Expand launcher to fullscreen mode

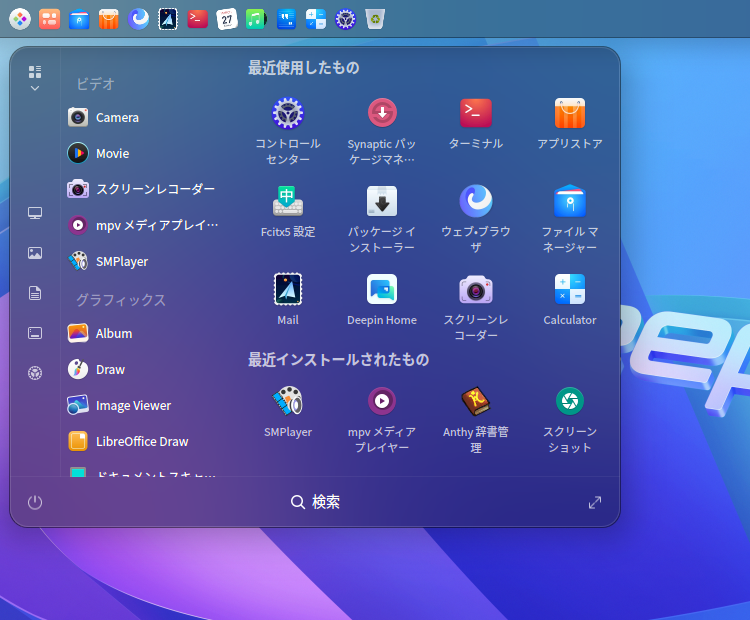pyautogui.click(x=595, y=502)
